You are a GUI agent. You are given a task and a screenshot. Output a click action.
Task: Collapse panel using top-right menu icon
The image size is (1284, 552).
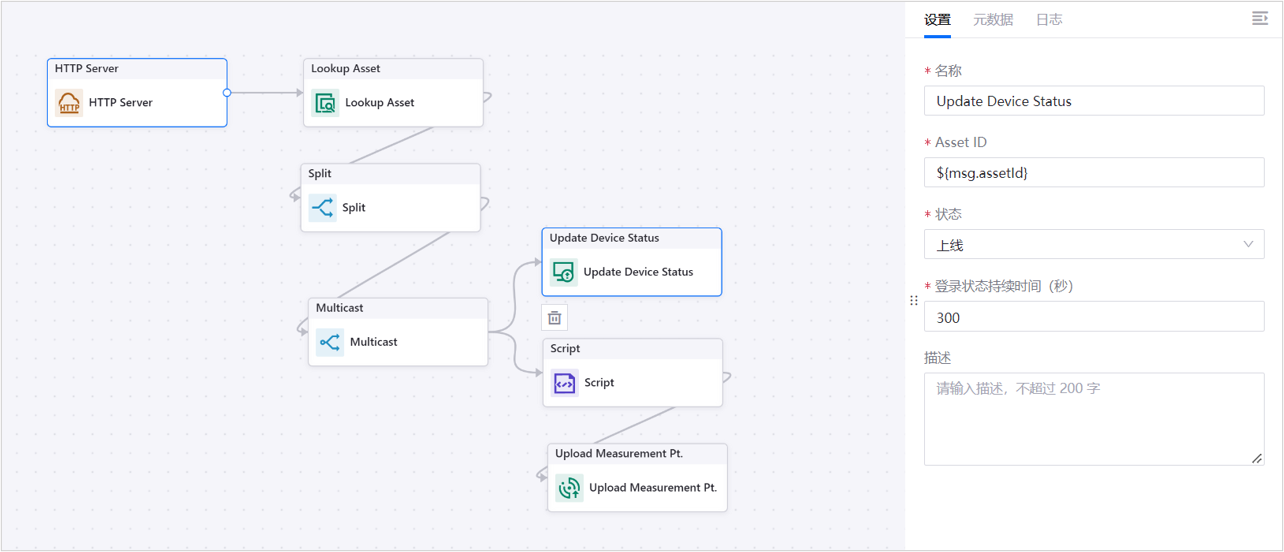pos(1260,19)
